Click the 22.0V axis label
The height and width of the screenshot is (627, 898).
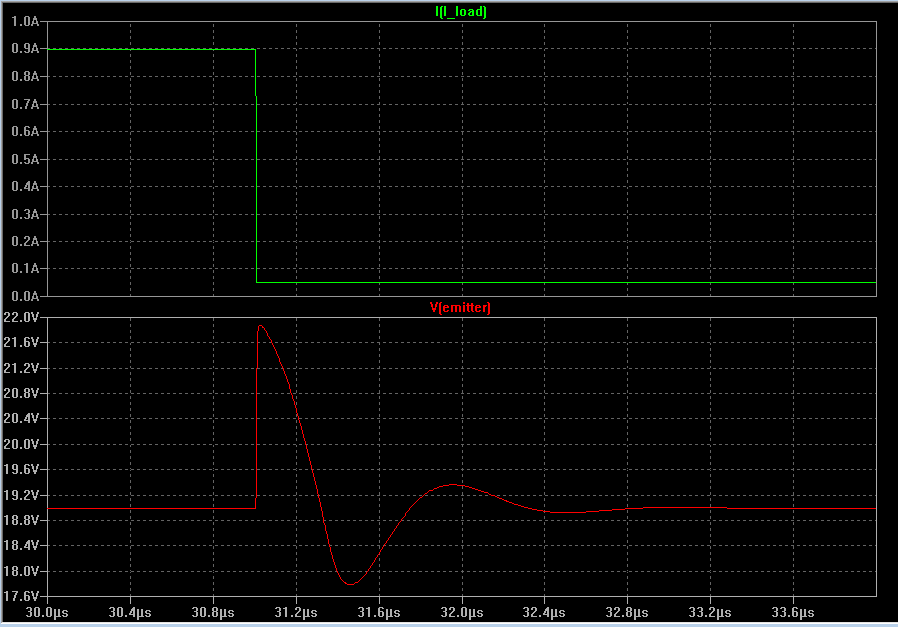(x=21, y=317)
